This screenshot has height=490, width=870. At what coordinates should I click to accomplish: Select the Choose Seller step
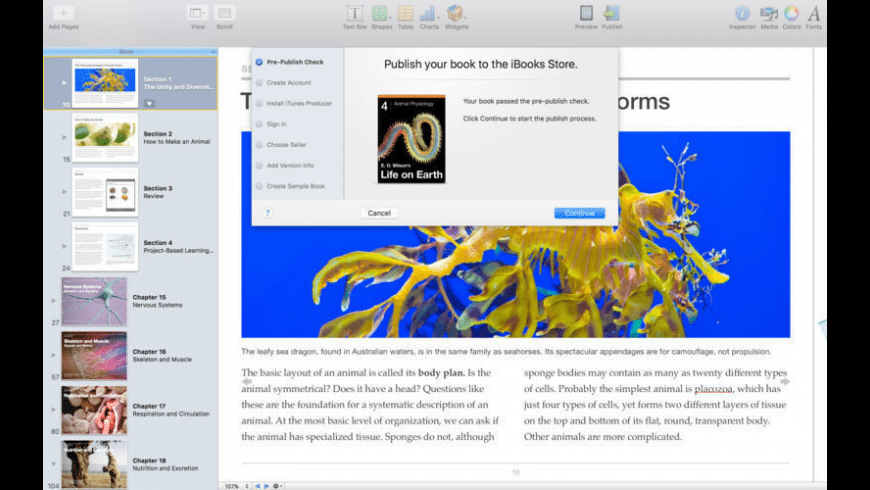pos(281,145)
